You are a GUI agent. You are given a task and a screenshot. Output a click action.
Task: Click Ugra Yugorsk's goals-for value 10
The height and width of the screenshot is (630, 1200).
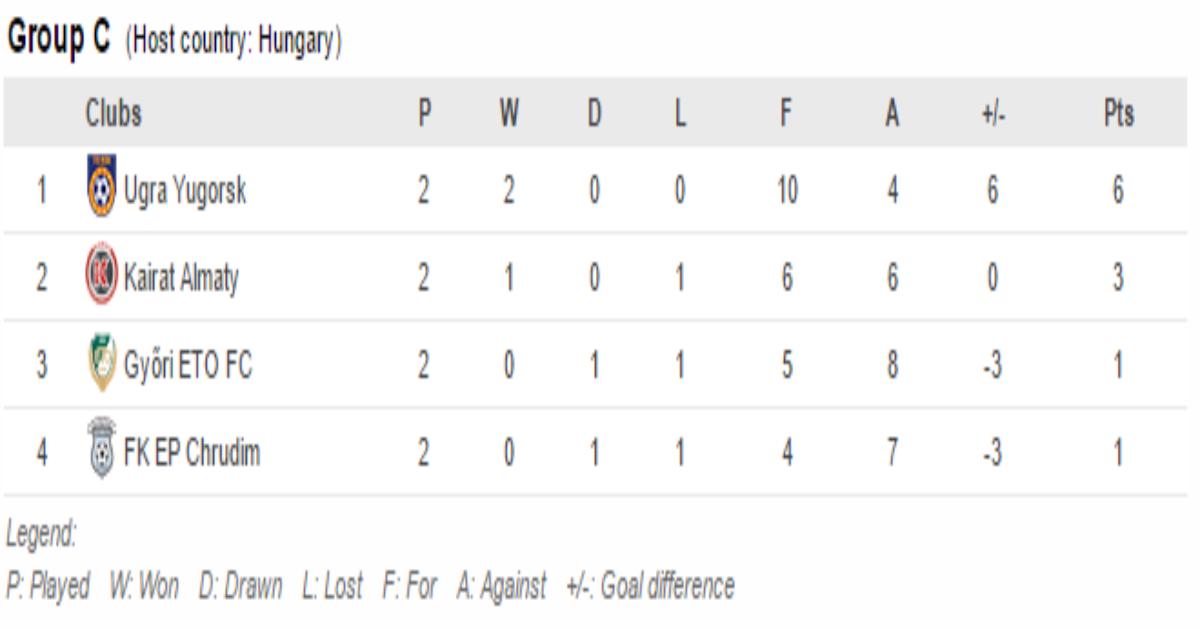(x=787, y=190)
